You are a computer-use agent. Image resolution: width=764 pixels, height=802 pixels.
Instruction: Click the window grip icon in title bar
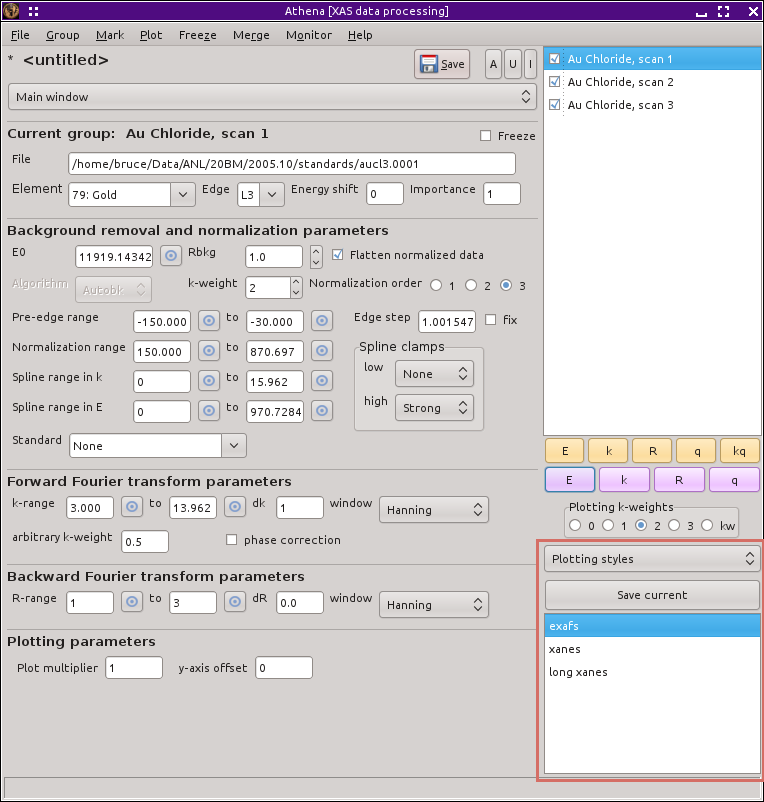(x=33, y=11)
